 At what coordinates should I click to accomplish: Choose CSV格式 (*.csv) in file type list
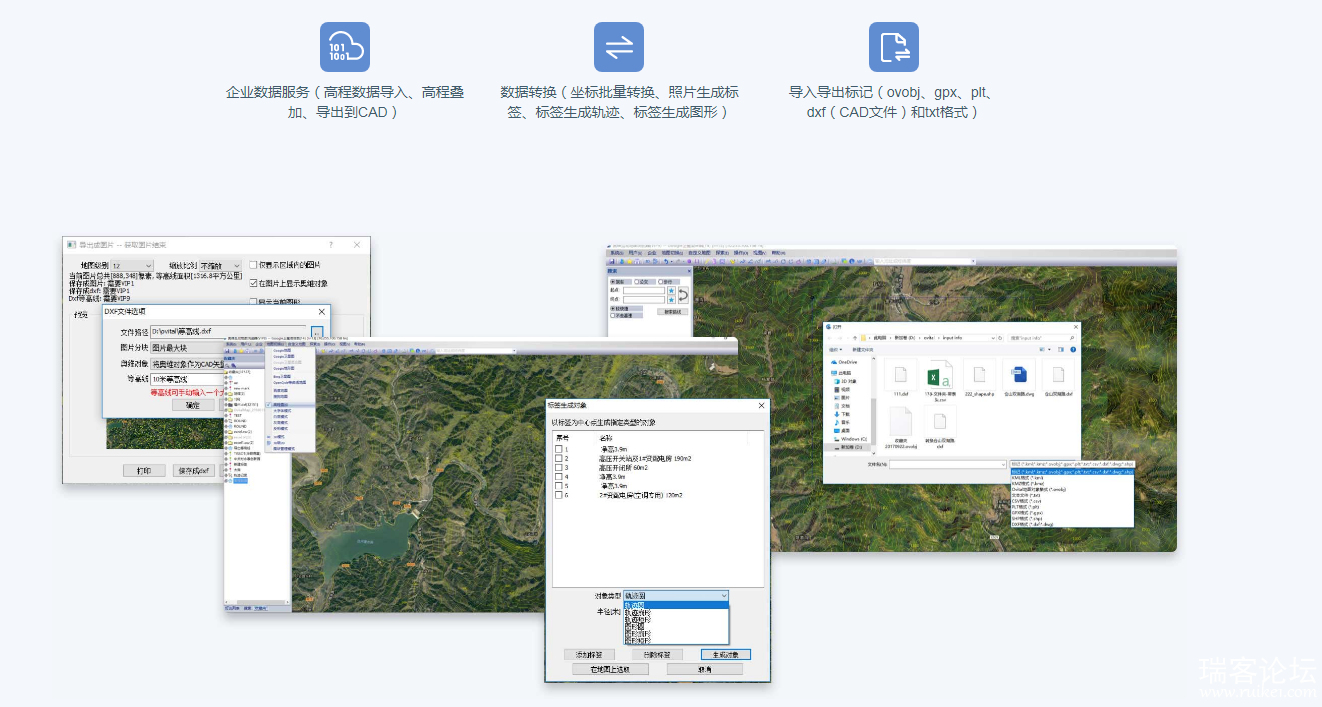click(1072, 501)
